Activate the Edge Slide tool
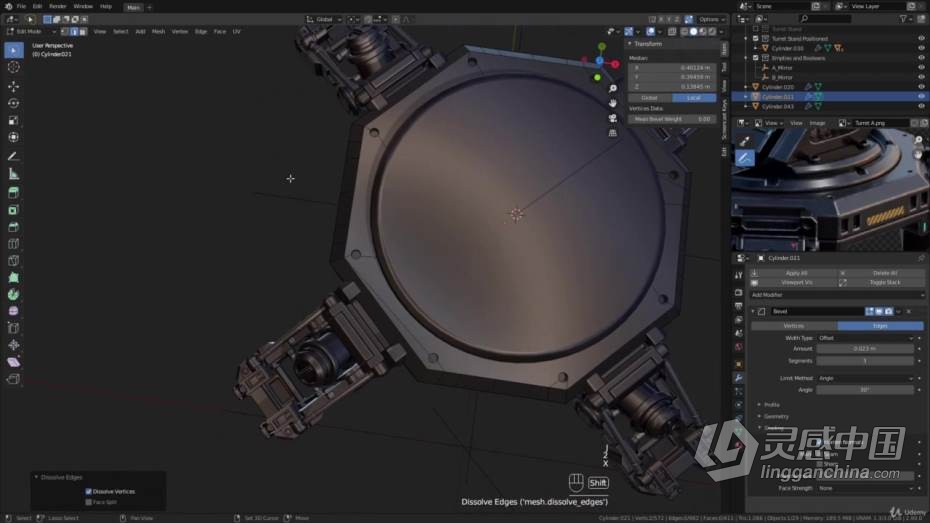The width and height of the screenshot is (930, 523). [14, 329]
